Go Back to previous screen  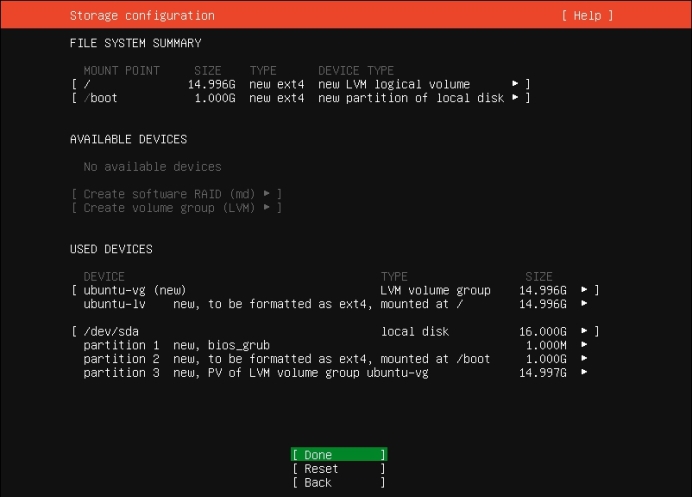337,482
